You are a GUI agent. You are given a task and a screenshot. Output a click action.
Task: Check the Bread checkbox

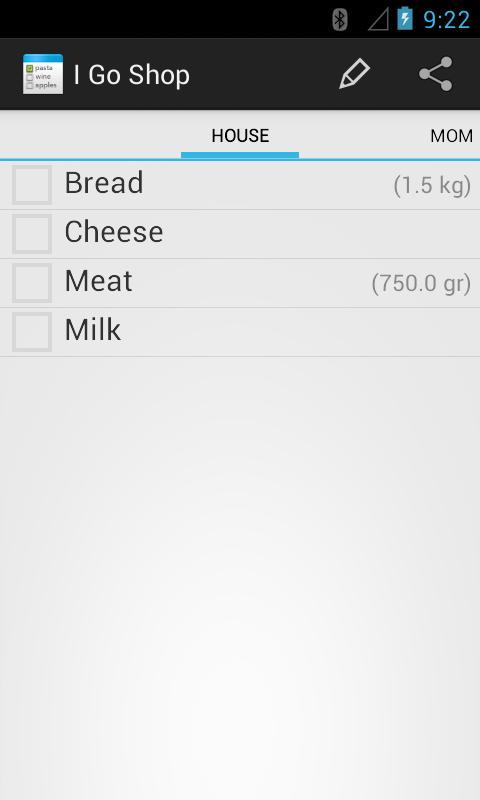tap(32, 185)
